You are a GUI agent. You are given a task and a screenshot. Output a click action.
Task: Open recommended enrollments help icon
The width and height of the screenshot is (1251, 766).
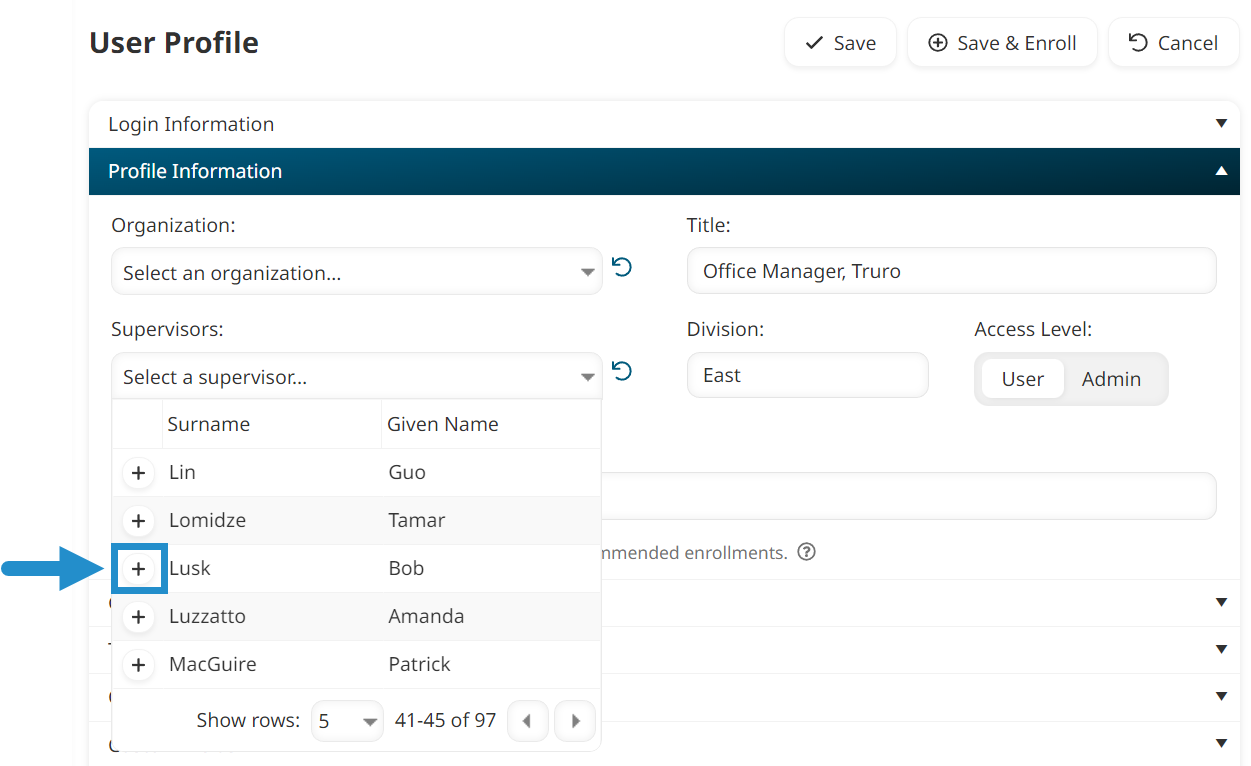coord(807,552)
